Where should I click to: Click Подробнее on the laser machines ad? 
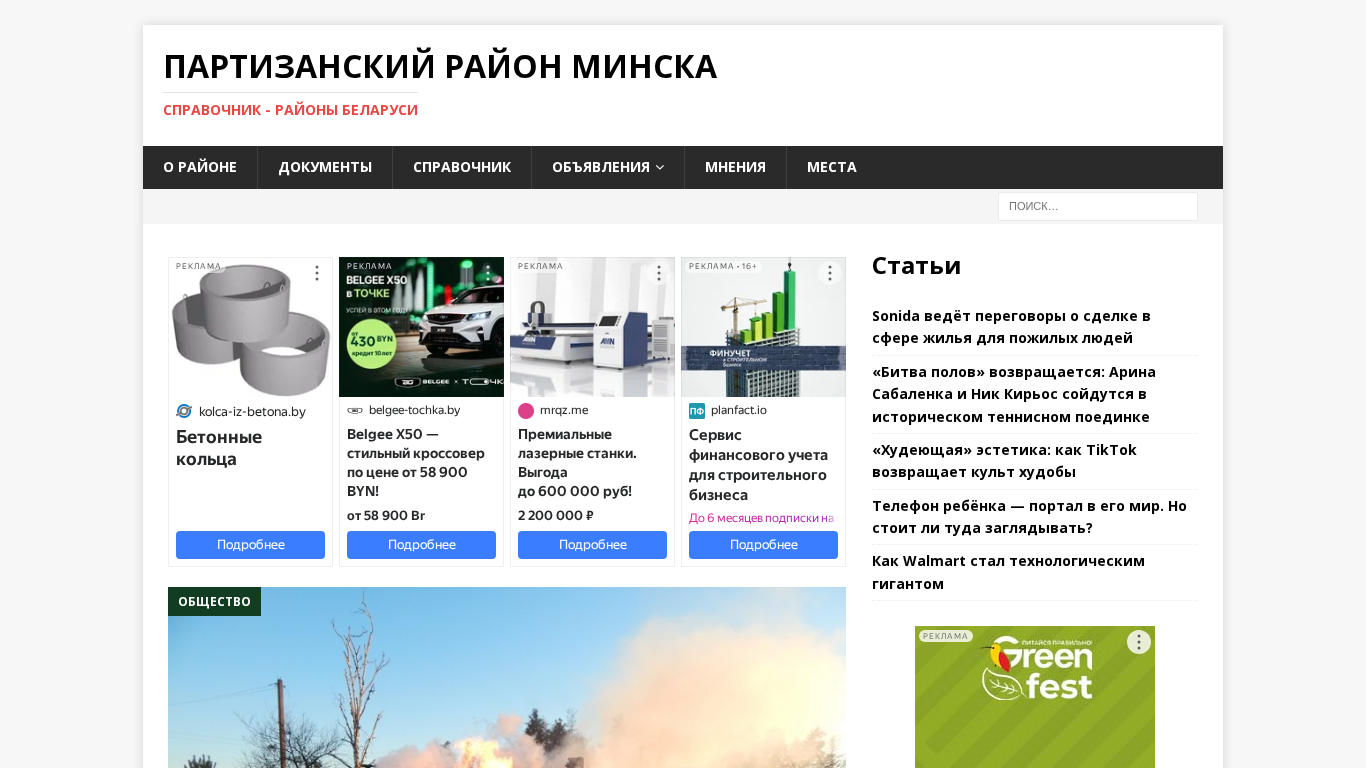click(592, 545)
